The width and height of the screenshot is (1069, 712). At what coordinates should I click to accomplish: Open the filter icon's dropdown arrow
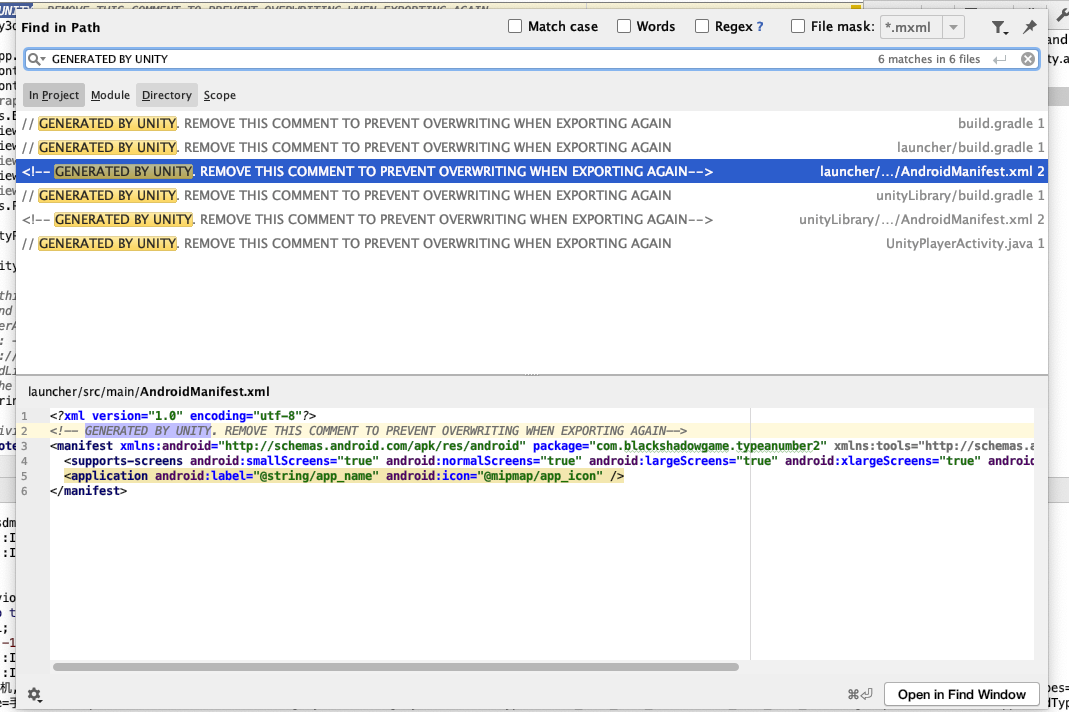[x=1006, y=31]
